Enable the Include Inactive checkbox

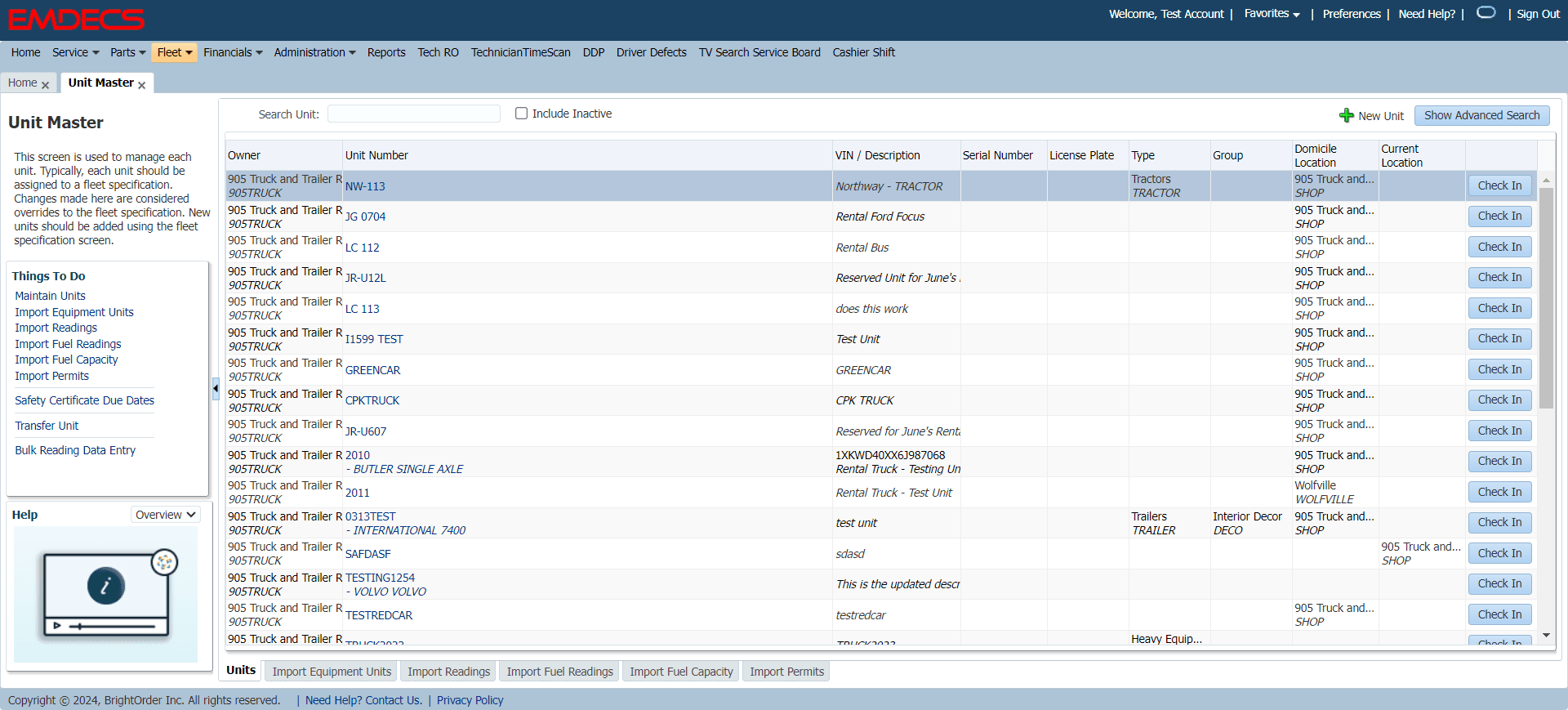[x=521, y=114]
